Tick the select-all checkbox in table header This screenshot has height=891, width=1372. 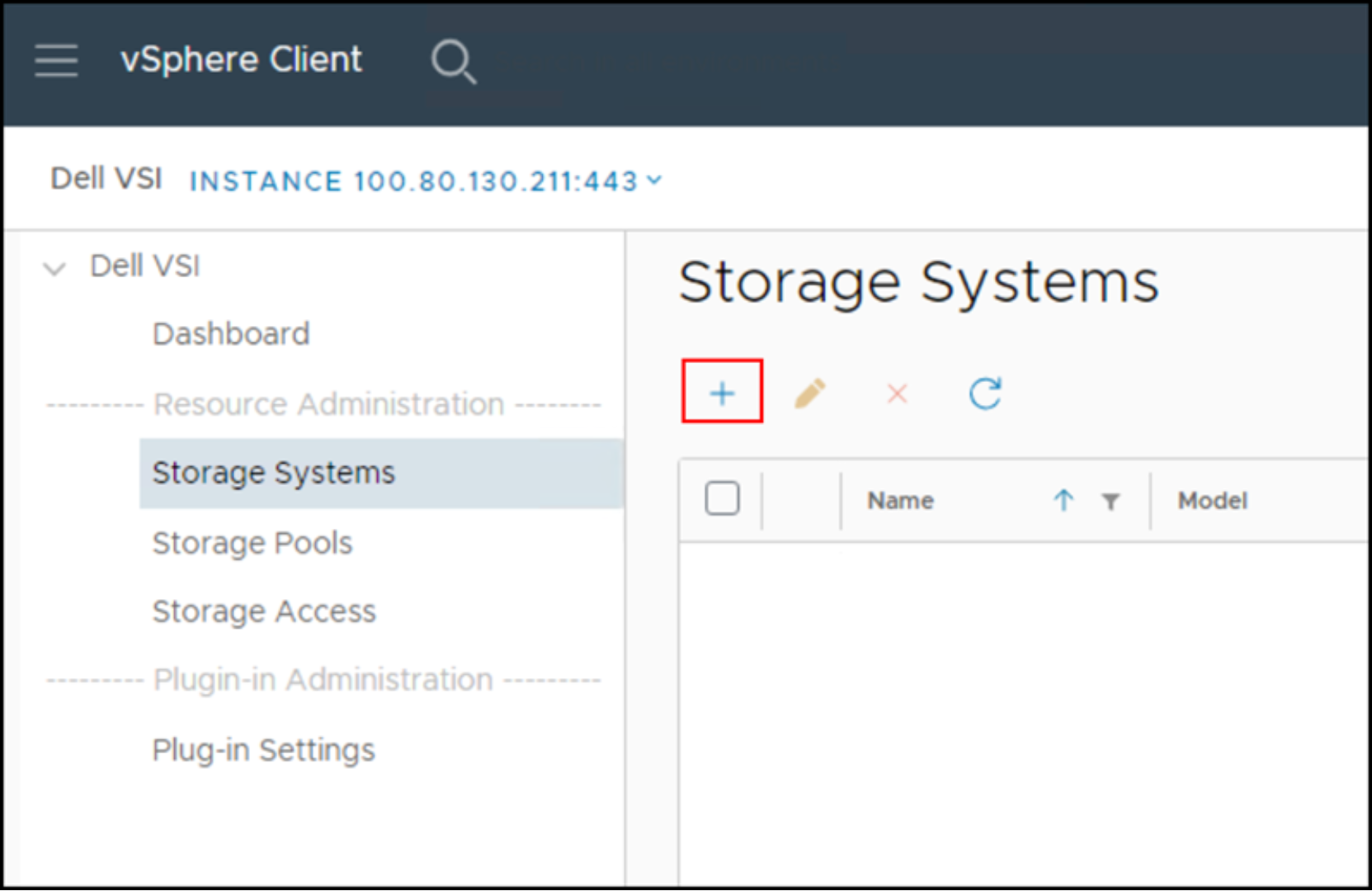722,498
